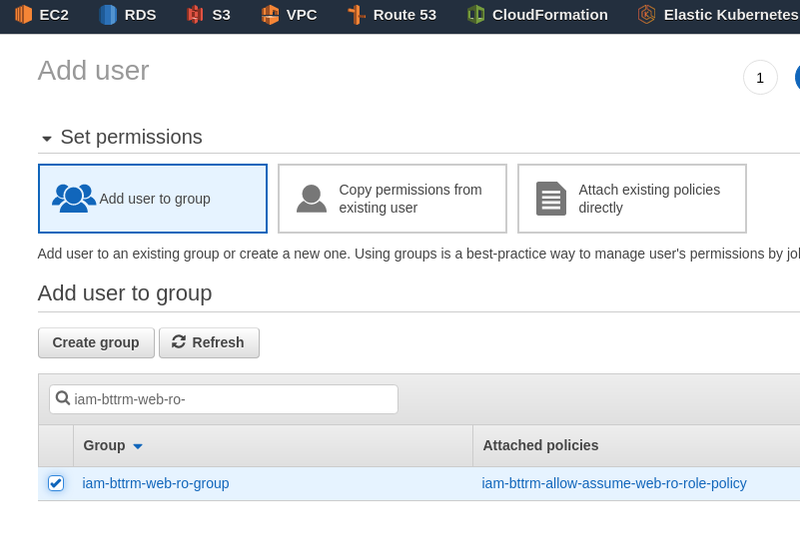Uncheck the iam-bttrm-web-ro-group checkbox

56,483
